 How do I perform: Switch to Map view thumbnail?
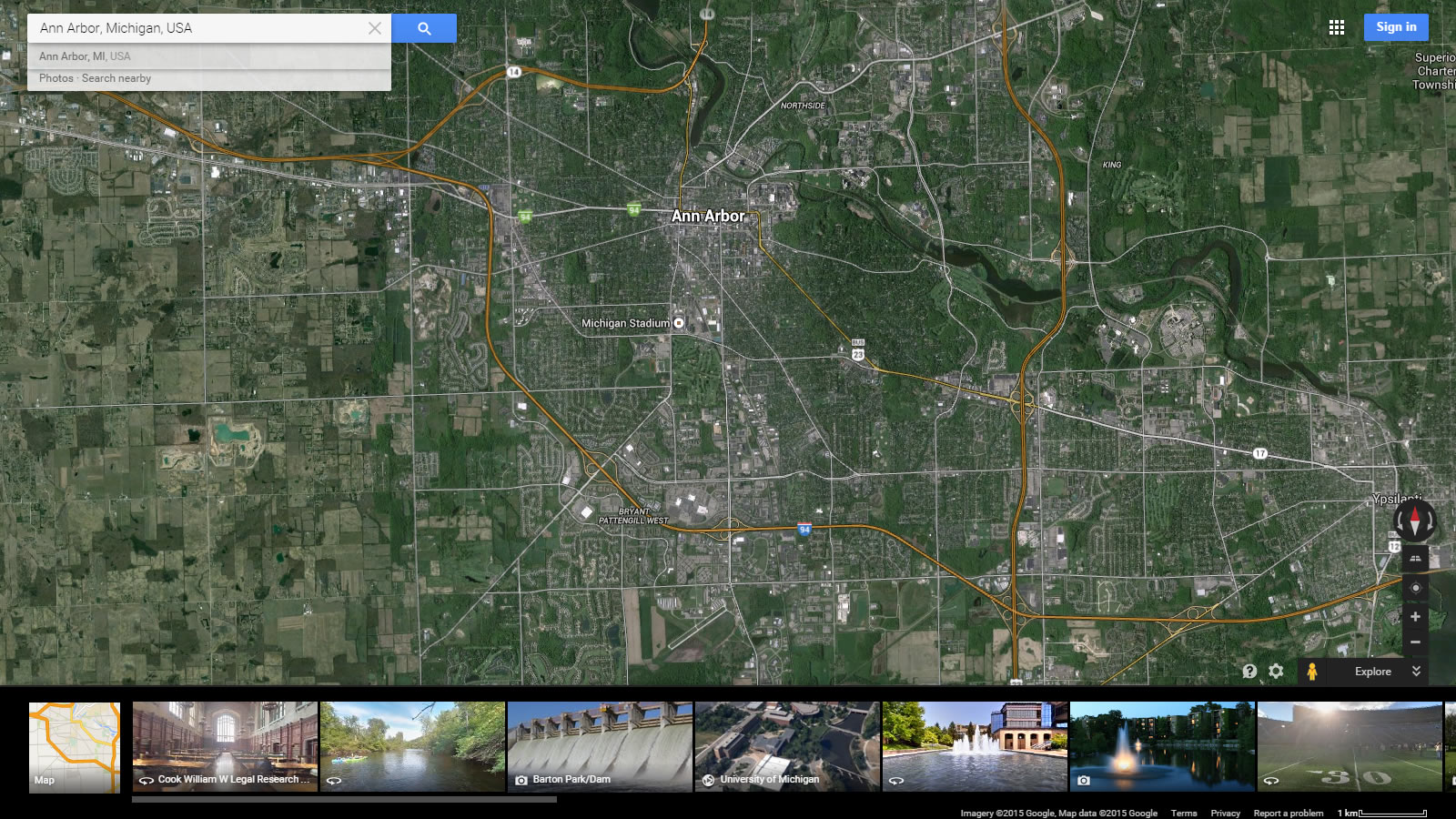coord(75,746)
